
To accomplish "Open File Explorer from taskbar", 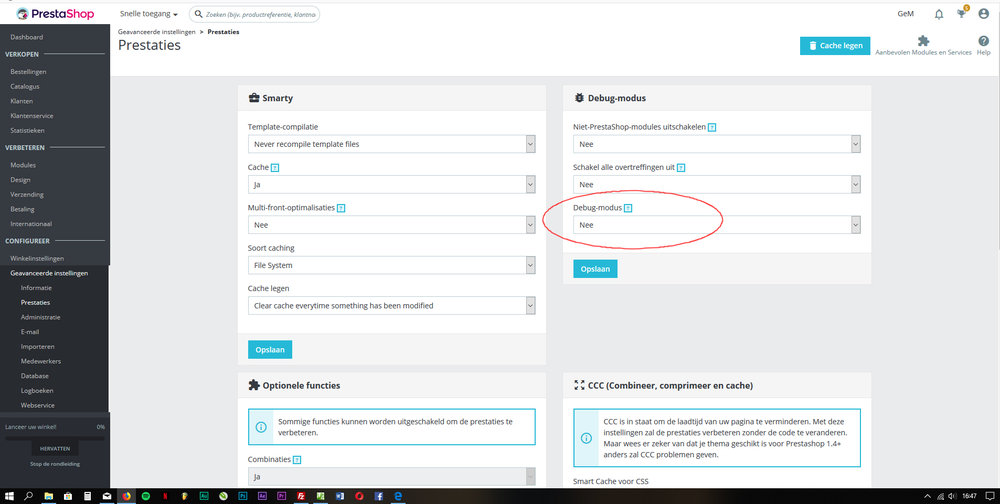I will coord(48,496).
